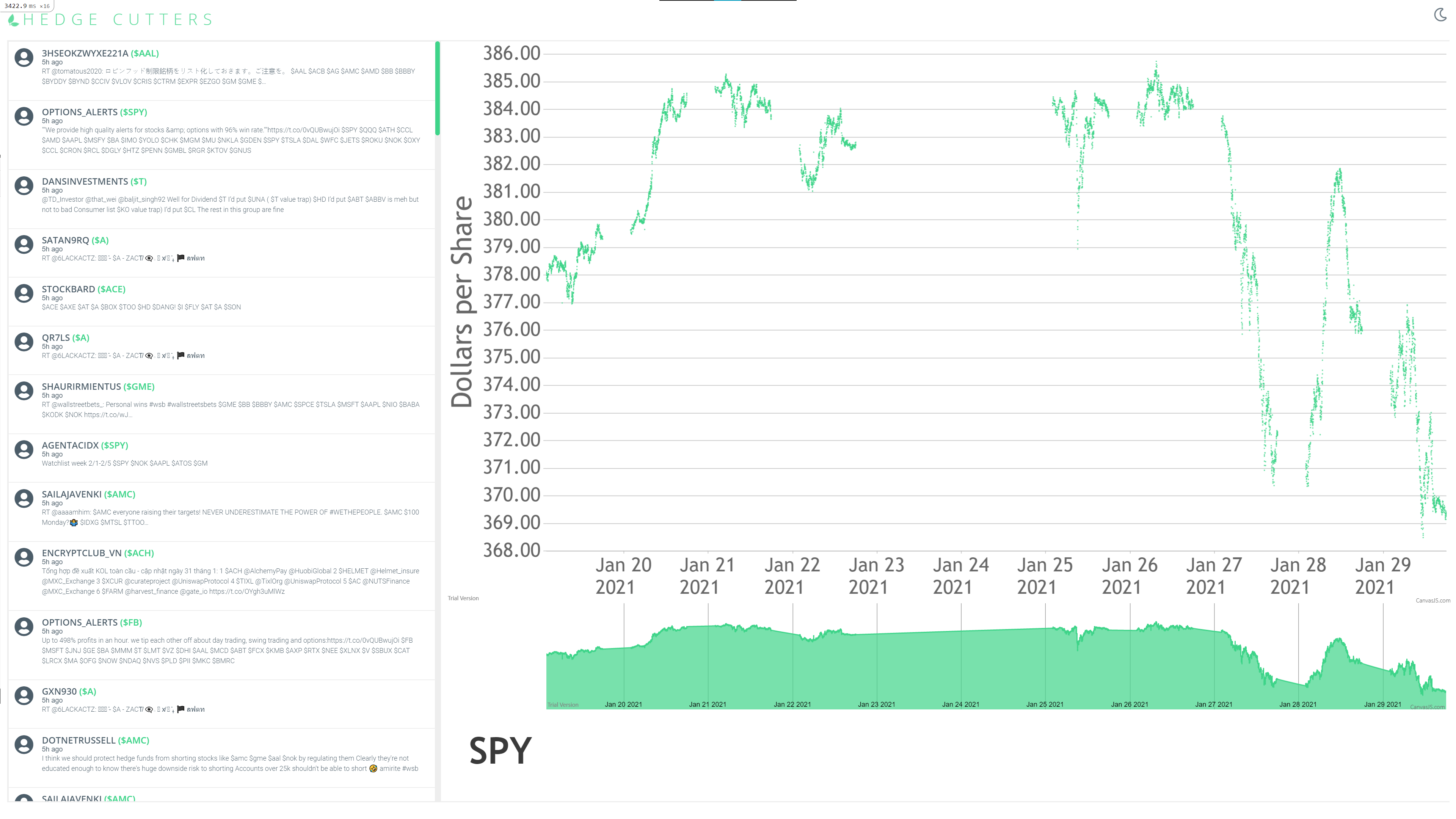Click ENCRYPTCLUB_VN avatar icon
Viewport: 1456px width, 819px height.
coord(24,557)
